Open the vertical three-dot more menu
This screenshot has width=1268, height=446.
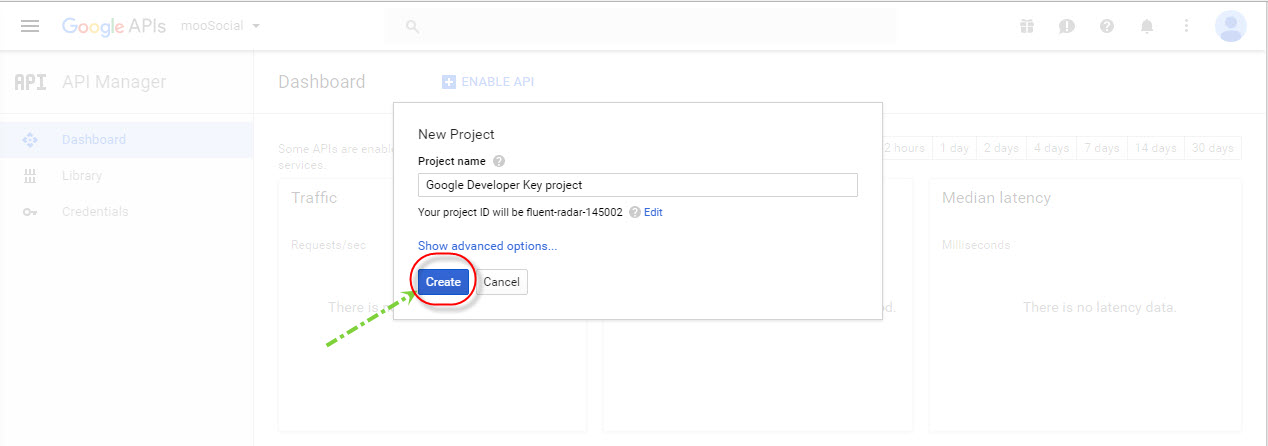click(1186, 26)
